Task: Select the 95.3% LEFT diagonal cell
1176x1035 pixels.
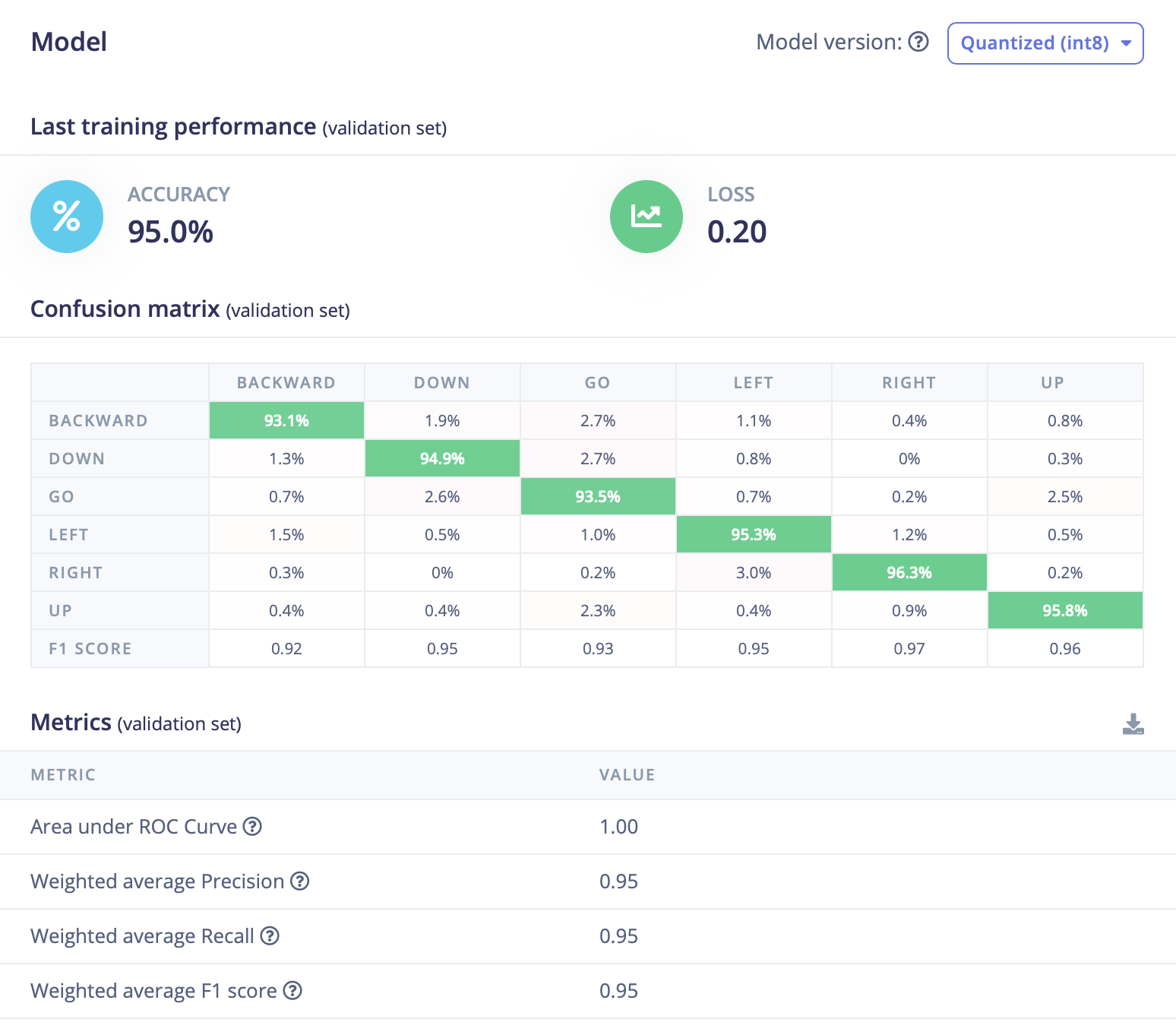Action: (x=754, y=534)
